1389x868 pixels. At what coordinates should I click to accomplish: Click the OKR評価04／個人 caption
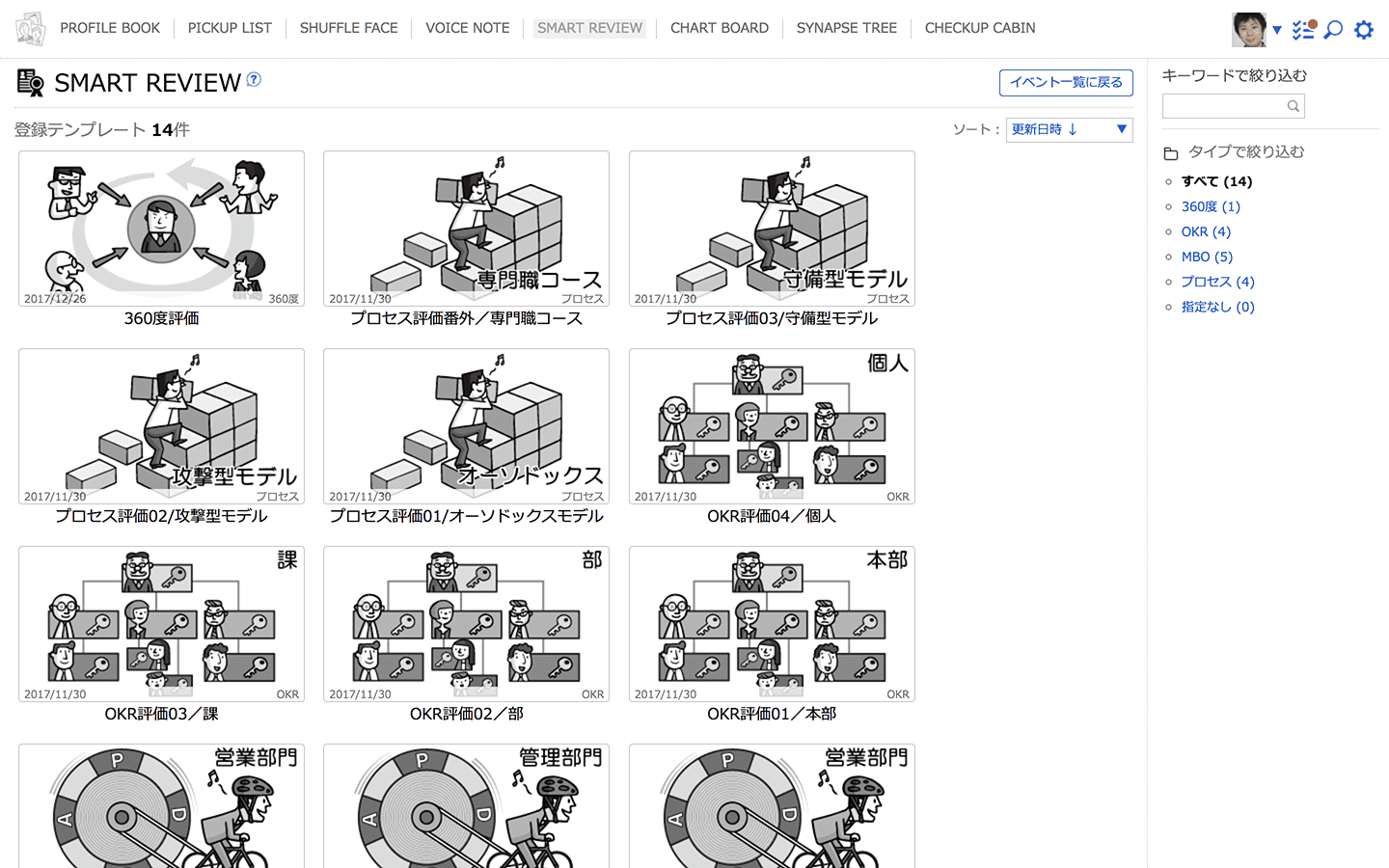[x=772, y=516]
